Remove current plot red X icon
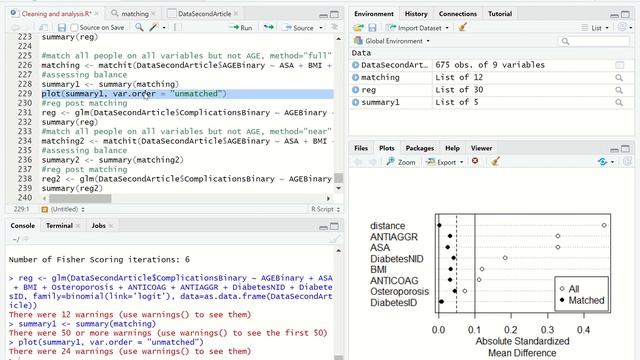The width and height of the screenshot is (640, 360). coord(475,161)
